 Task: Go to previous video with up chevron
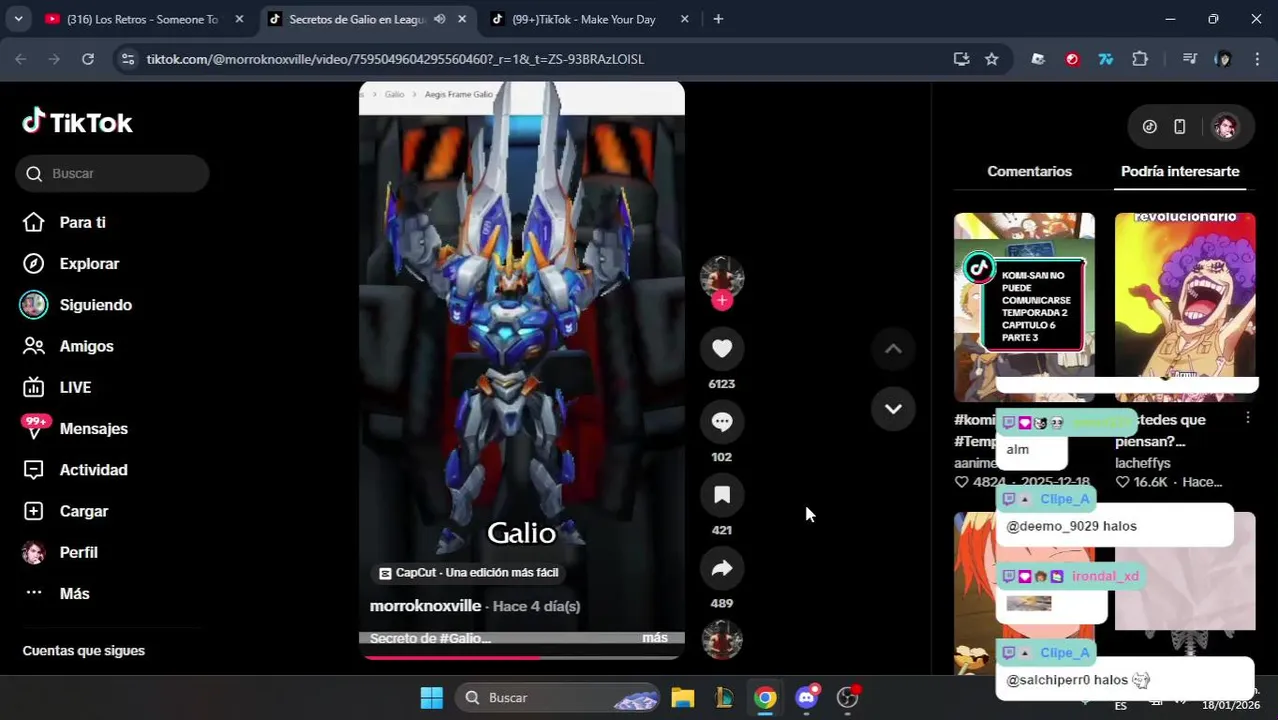(893, 349)
